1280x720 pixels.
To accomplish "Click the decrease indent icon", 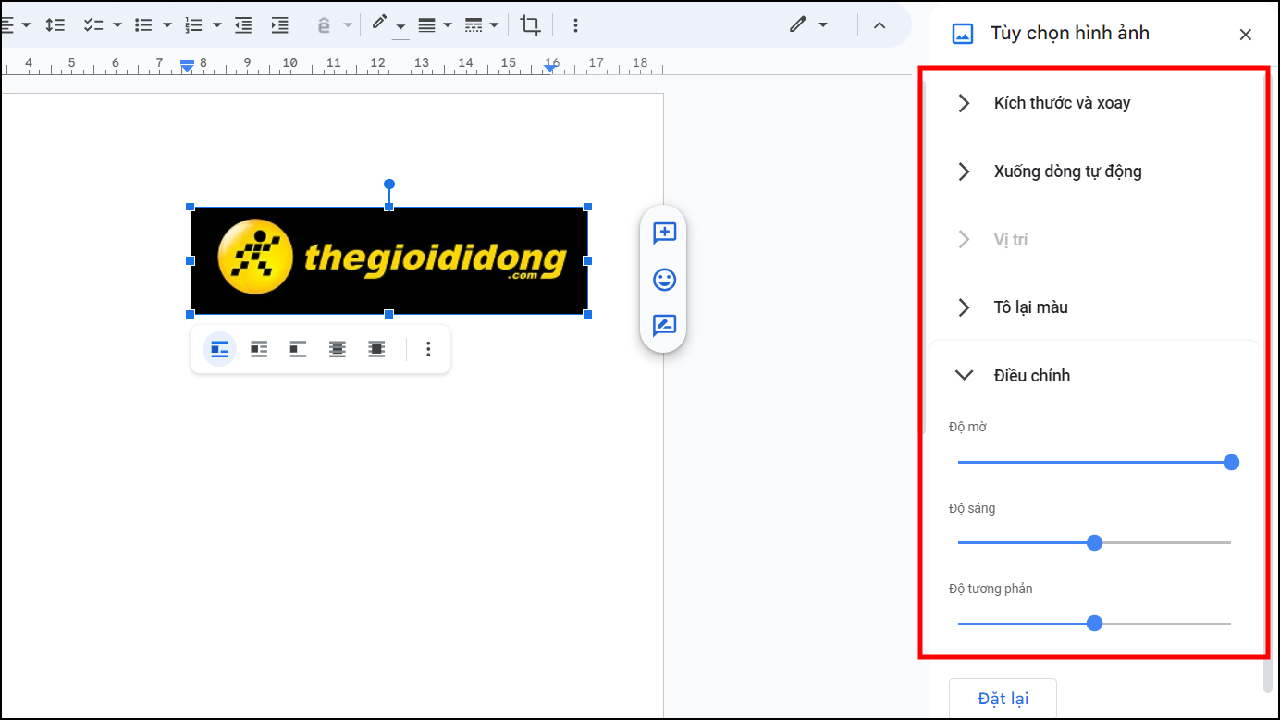I will (x=243, y=25).
